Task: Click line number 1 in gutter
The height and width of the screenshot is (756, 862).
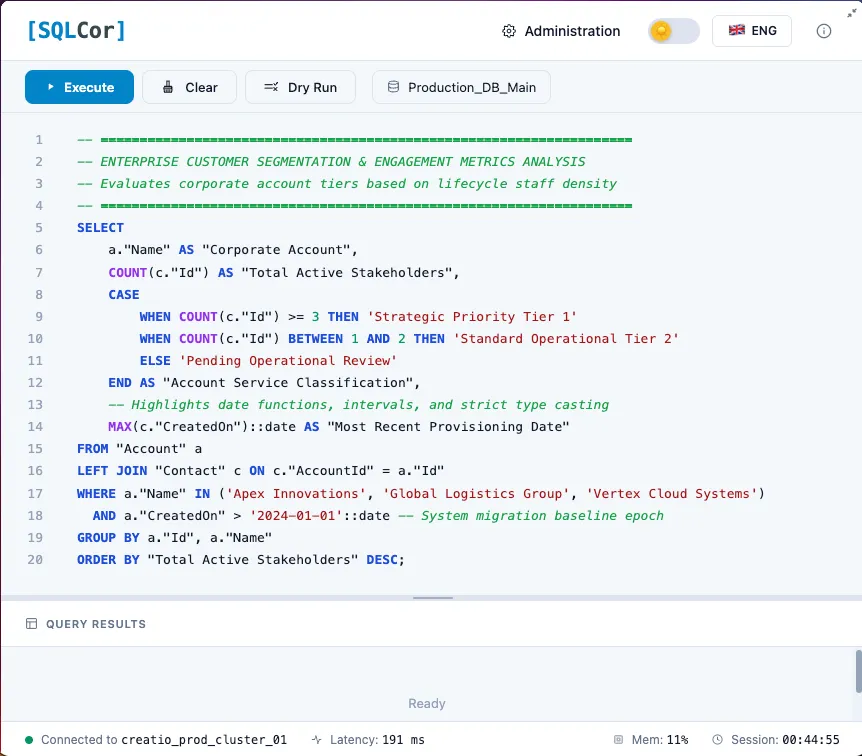Action: pyautogui.click(x=39, y=140)
